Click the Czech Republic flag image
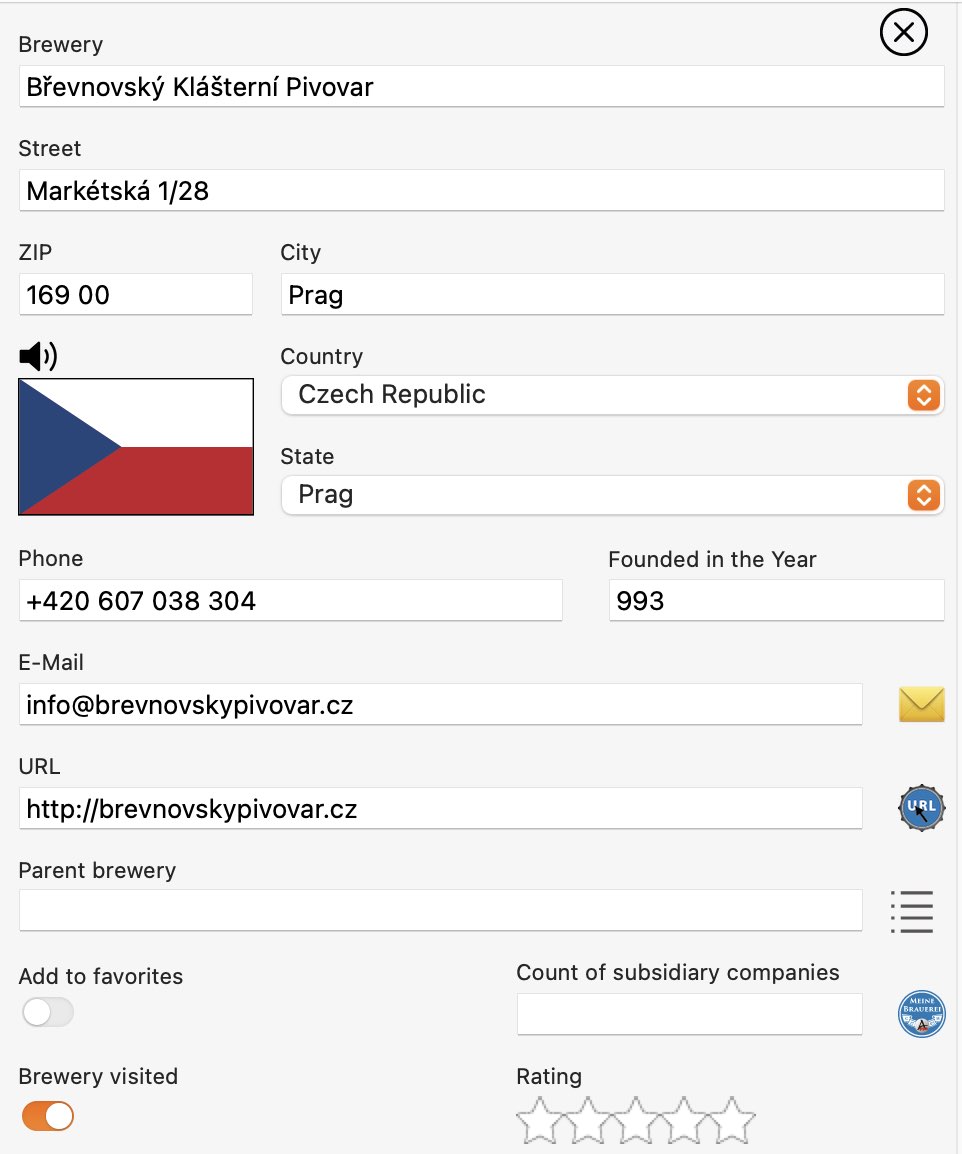Viewport: 962px width, 1154px height. (x=136, y=447)
